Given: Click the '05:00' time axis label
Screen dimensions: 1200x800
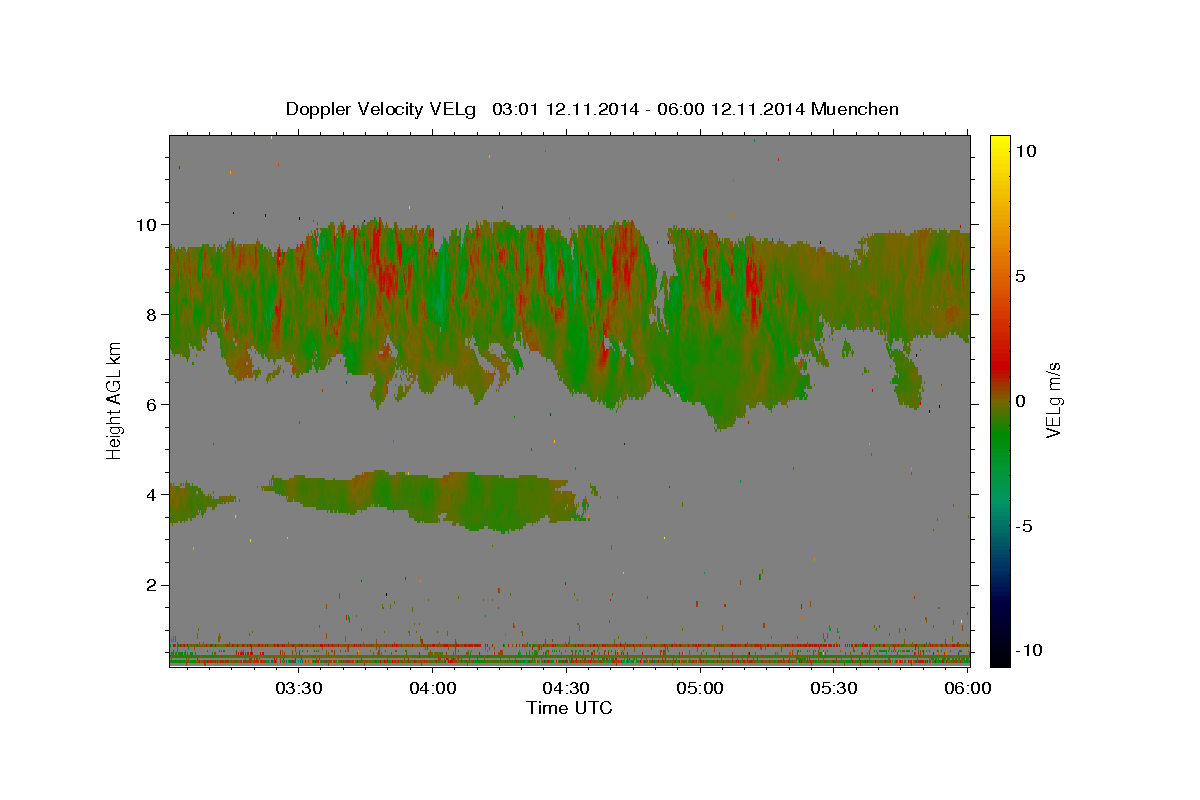Looking at the screenshot, I should pyautogui.click(x=700, y=688).
